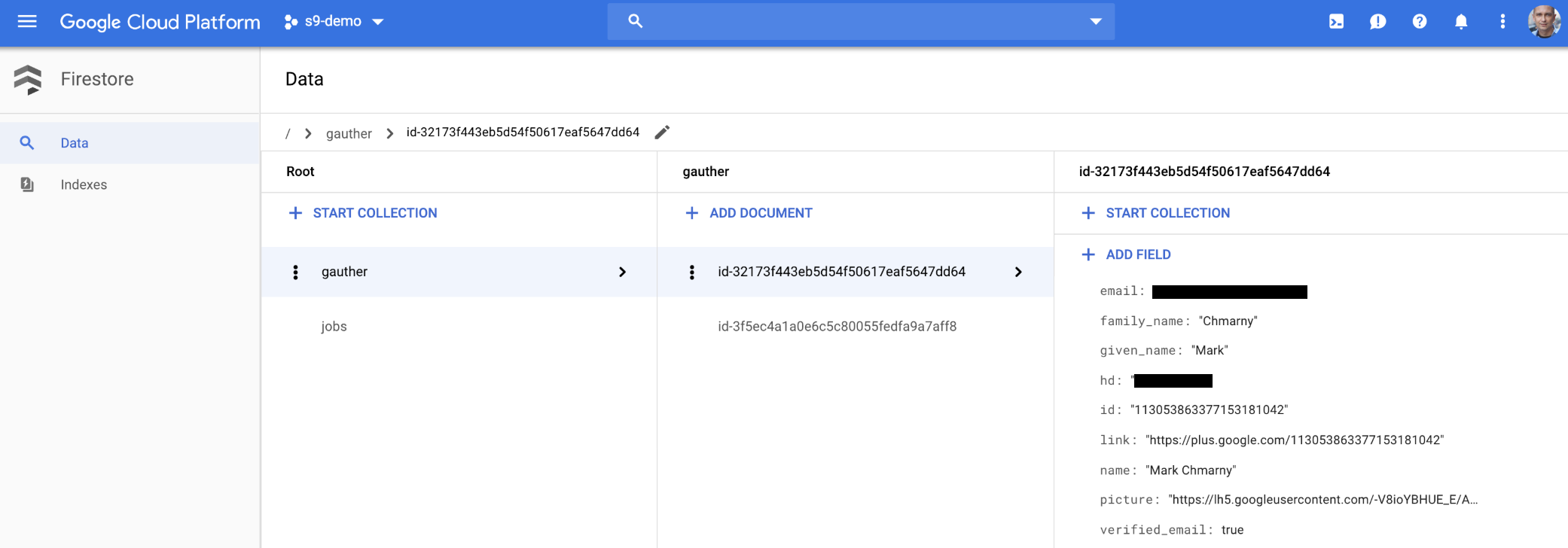Click the plus icon beside ADD FIELD
Screen dimensions: 1568x548
point(1088,254)
